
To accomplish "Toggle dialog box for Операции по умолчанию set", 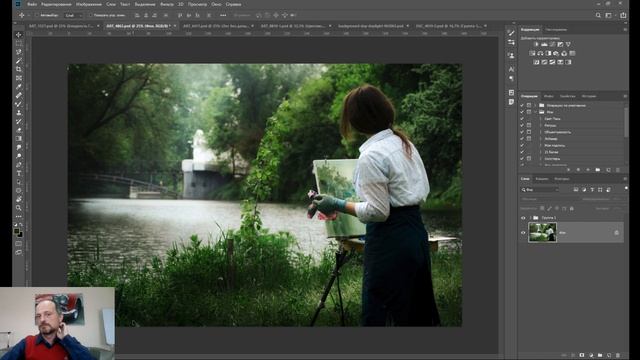I will coord(529,105).
